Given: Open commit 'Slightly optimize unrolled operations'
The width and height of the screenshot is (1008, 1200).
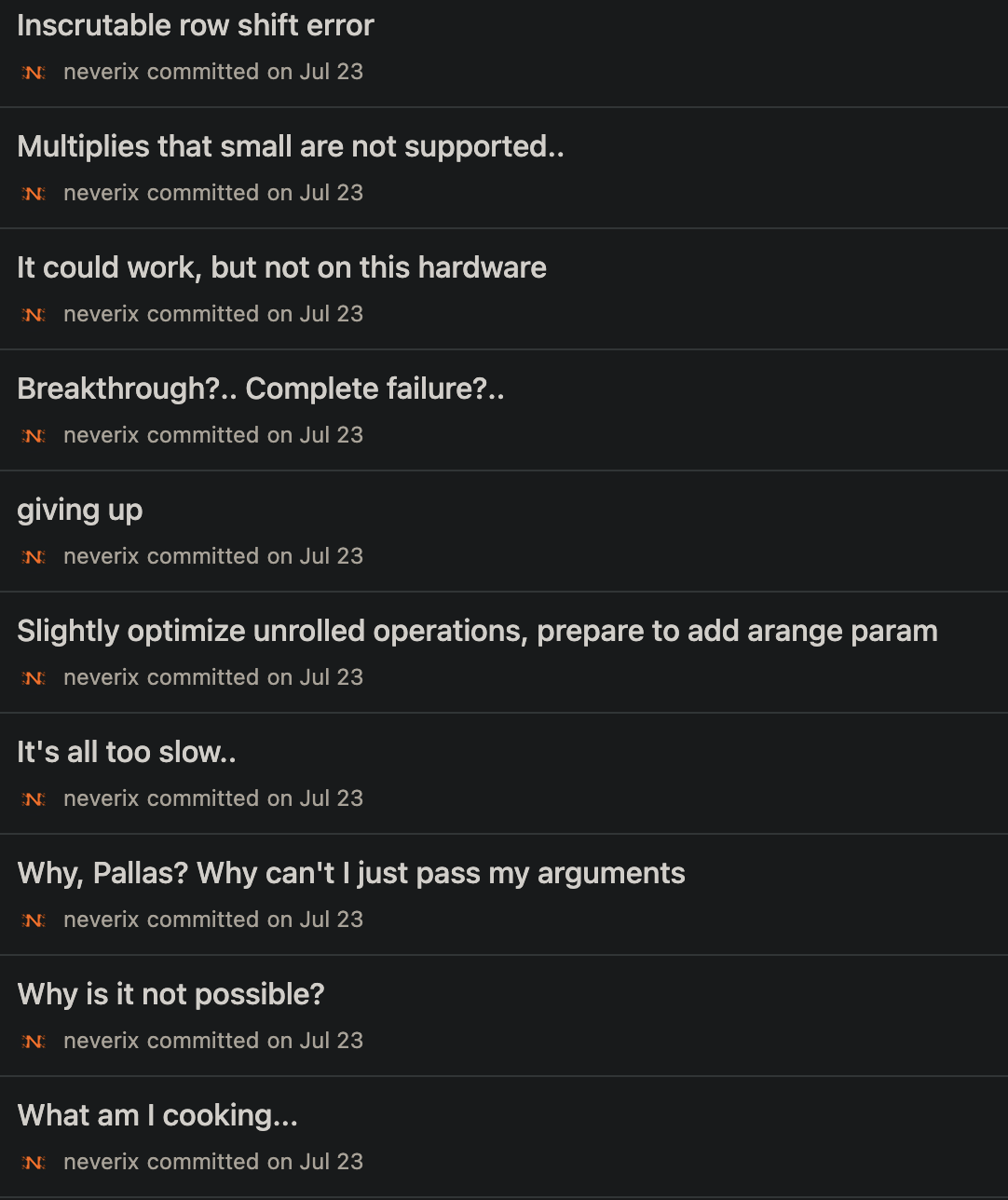Looking at the screenshot, I should click(477, 631).
